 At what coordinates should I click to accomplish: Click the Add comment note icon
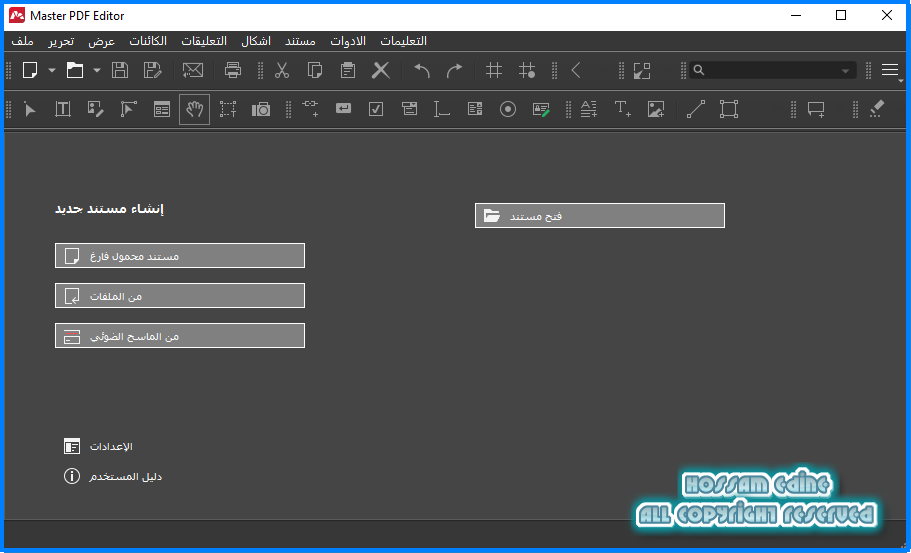[x=816, y=109]
